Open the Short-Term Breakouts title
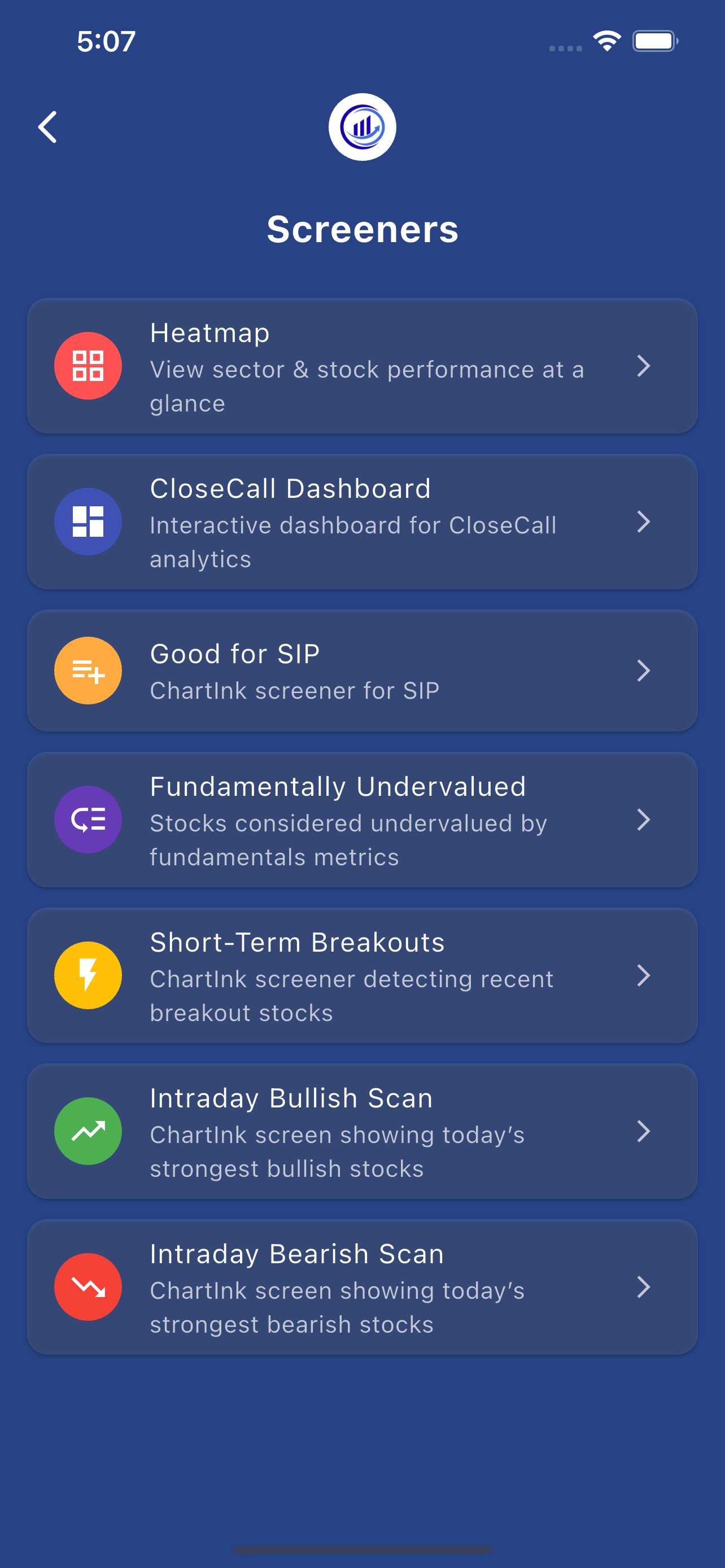725x1568 pixels. pyautogui.click(x=297, y=943)
